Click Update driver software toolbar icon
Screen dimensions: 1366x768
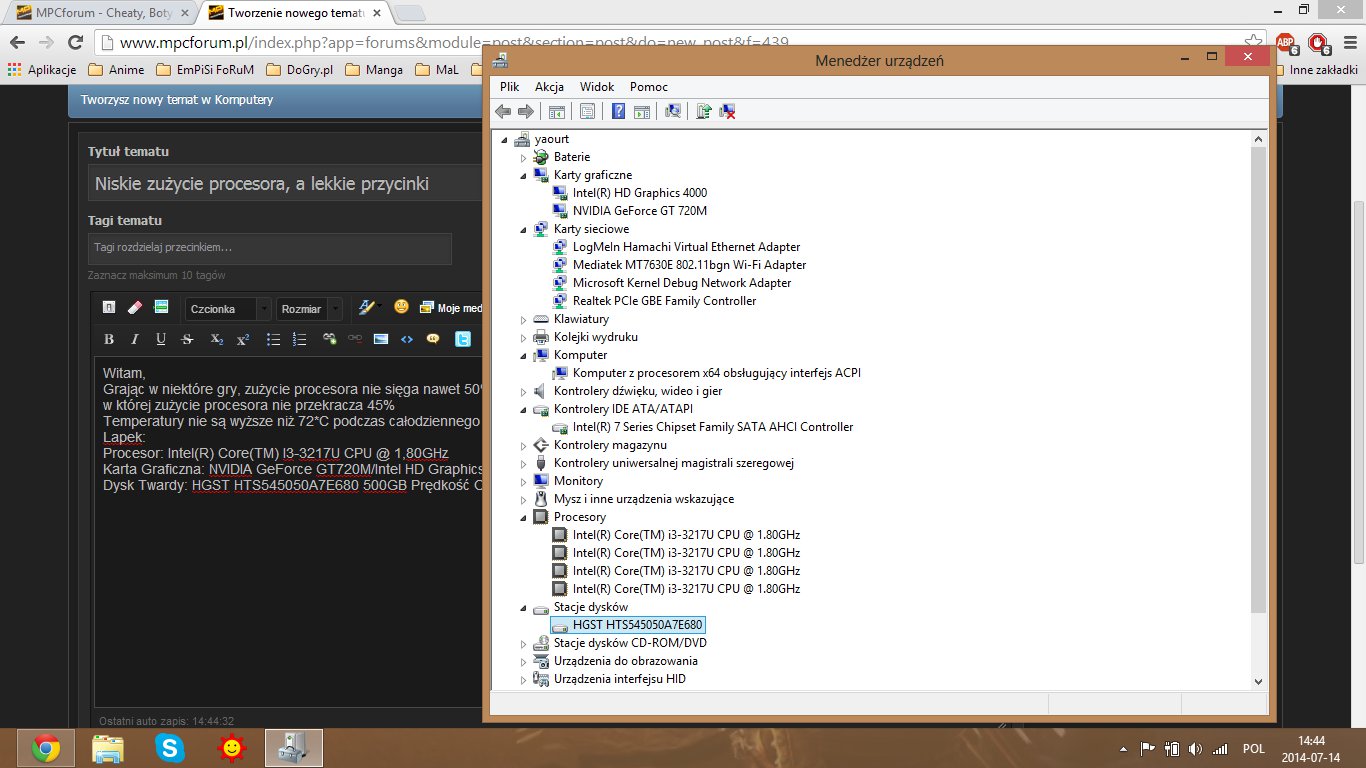(703, 112)
